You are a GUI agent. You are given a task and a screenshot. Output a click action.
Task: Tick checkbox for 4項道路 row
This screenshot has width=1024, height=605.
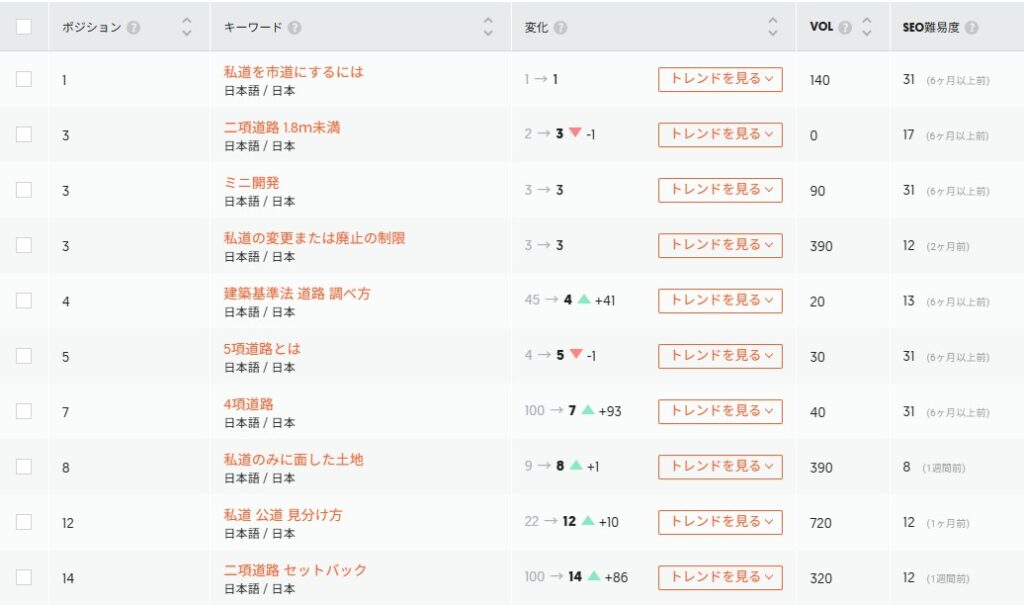[24, 411]
